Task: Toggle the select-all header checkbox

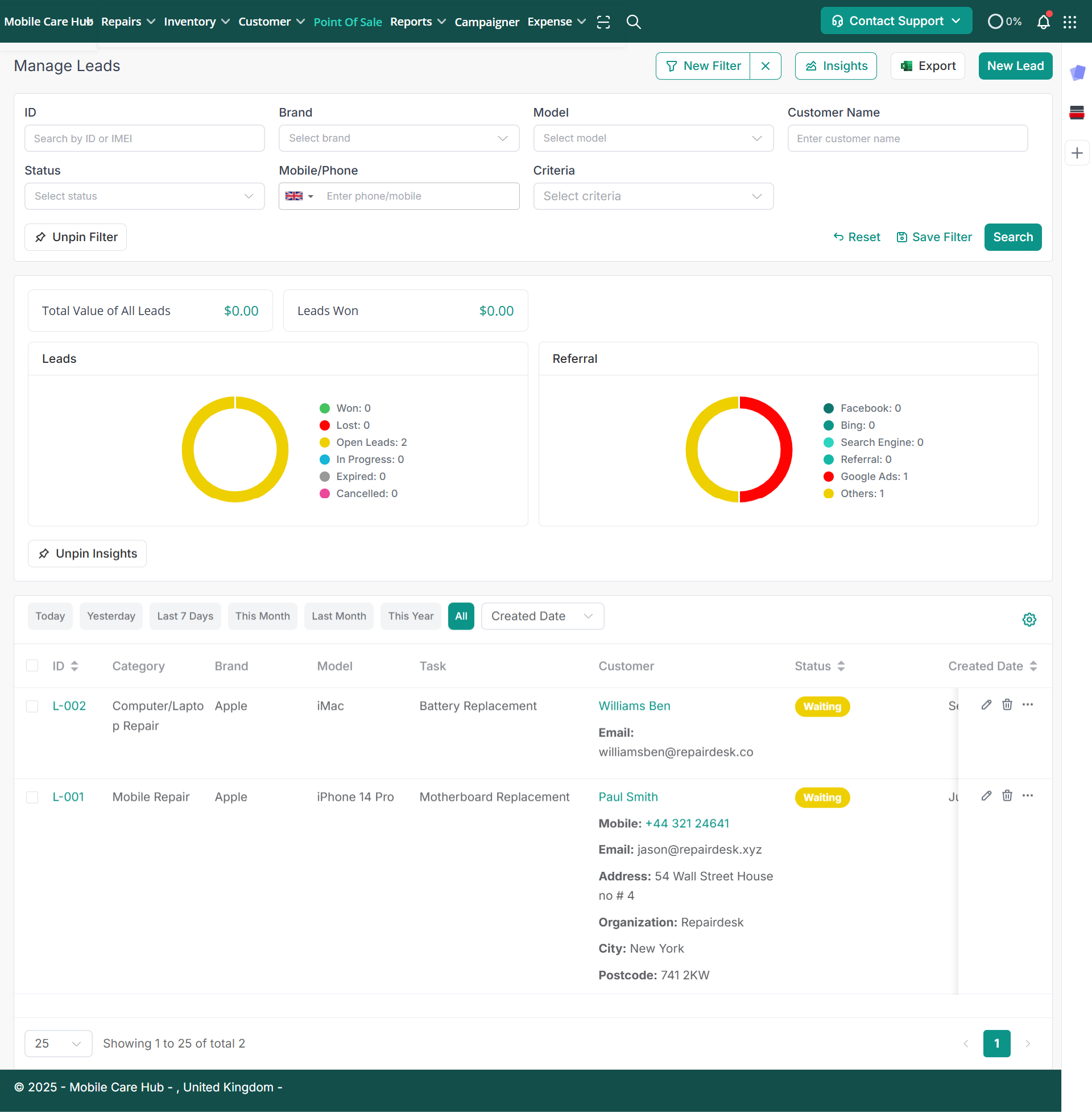Action: pyautogui.click(x=32, y=666)
